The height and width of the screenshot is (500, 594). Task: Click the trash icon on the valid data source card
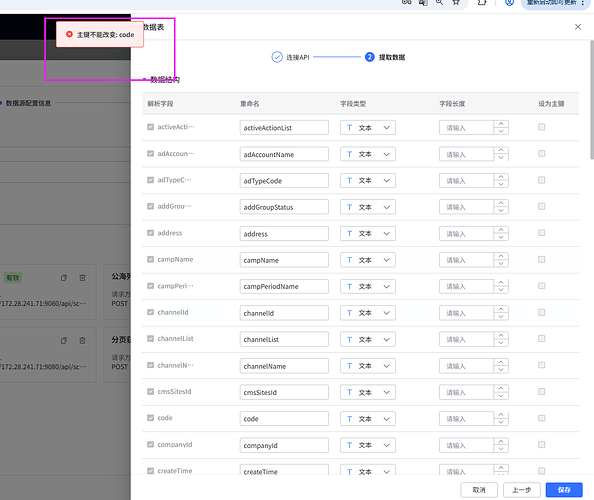82,278
